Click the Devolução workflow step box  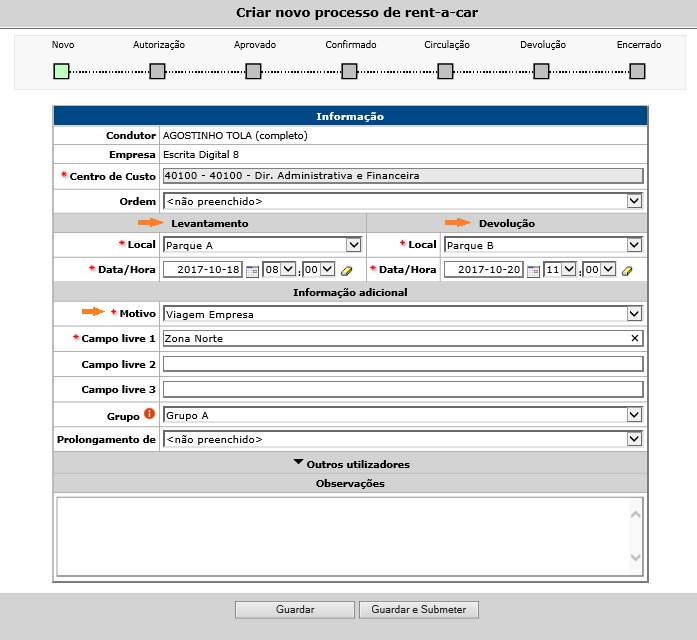point(541,71)
